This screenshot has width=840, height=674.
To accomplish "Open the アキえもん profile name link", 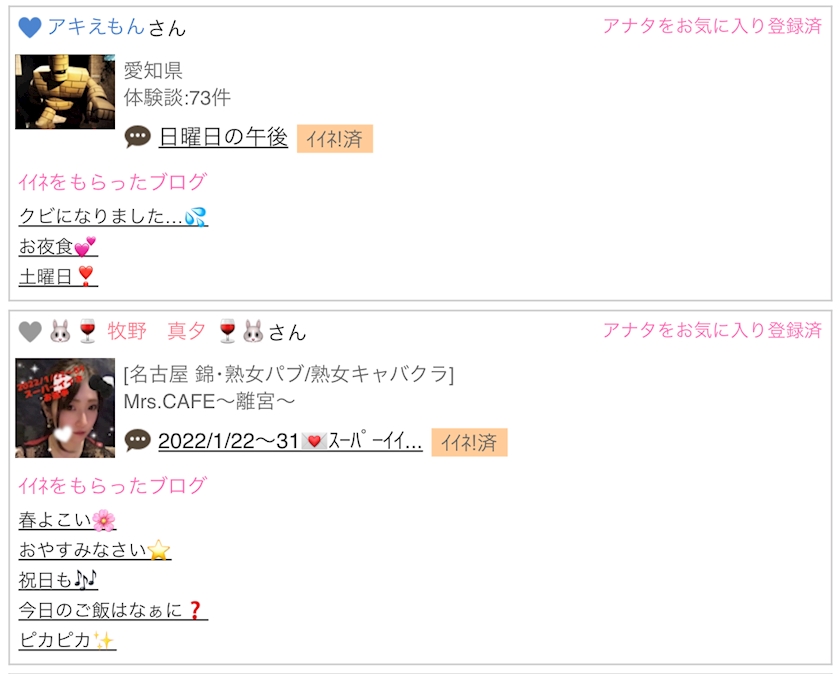I will pyautogui.click(x=96, y=26).
